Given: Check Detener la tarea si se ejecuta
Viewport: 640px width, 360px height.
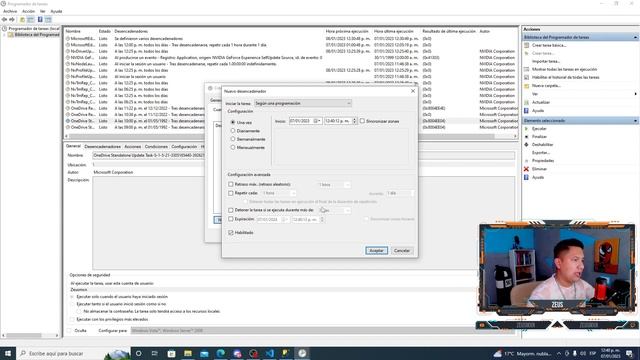Looking at the screenshot, I should click(231, 210).
